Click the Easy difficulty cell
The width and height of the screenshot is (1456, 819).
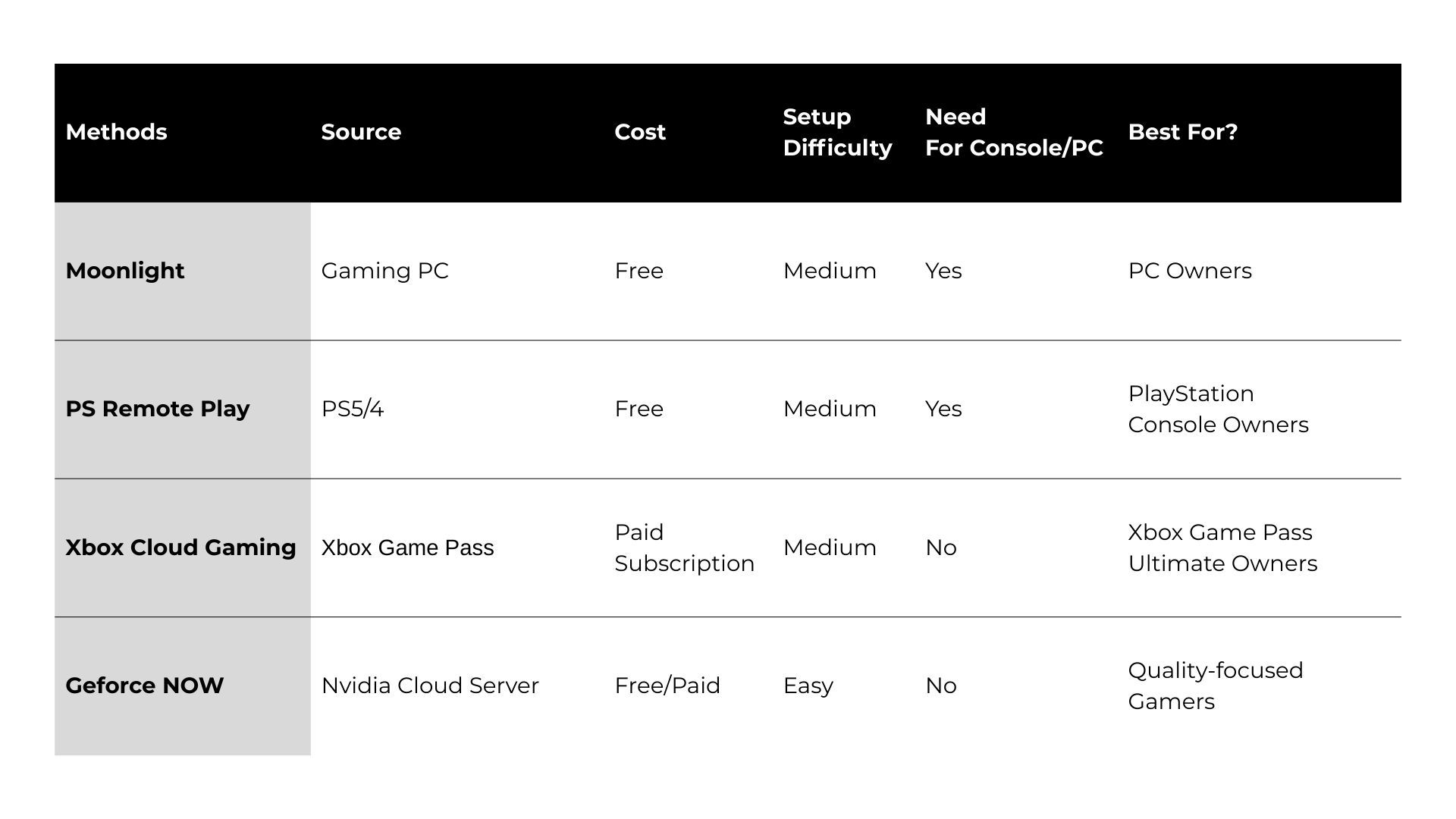(x=808, y=686)
